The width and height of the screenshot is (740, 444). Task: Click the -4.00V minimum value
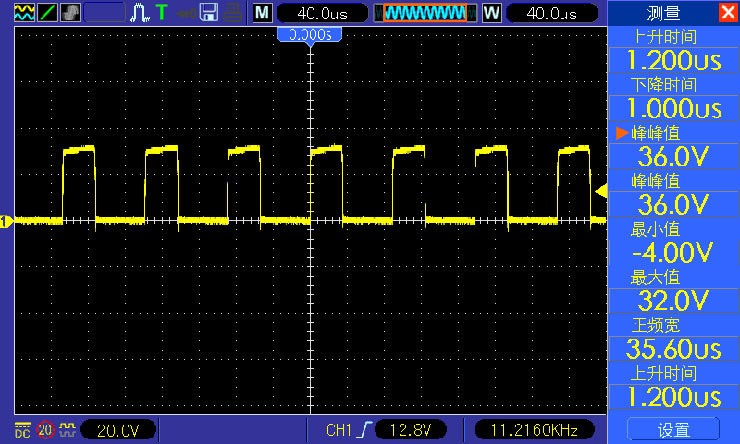[x=673, y=253]
